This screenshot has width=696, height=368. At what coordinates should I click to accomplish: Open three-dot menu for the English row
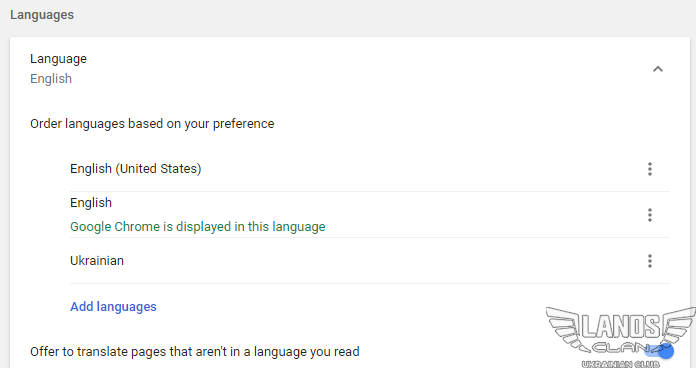pos(650,215)
